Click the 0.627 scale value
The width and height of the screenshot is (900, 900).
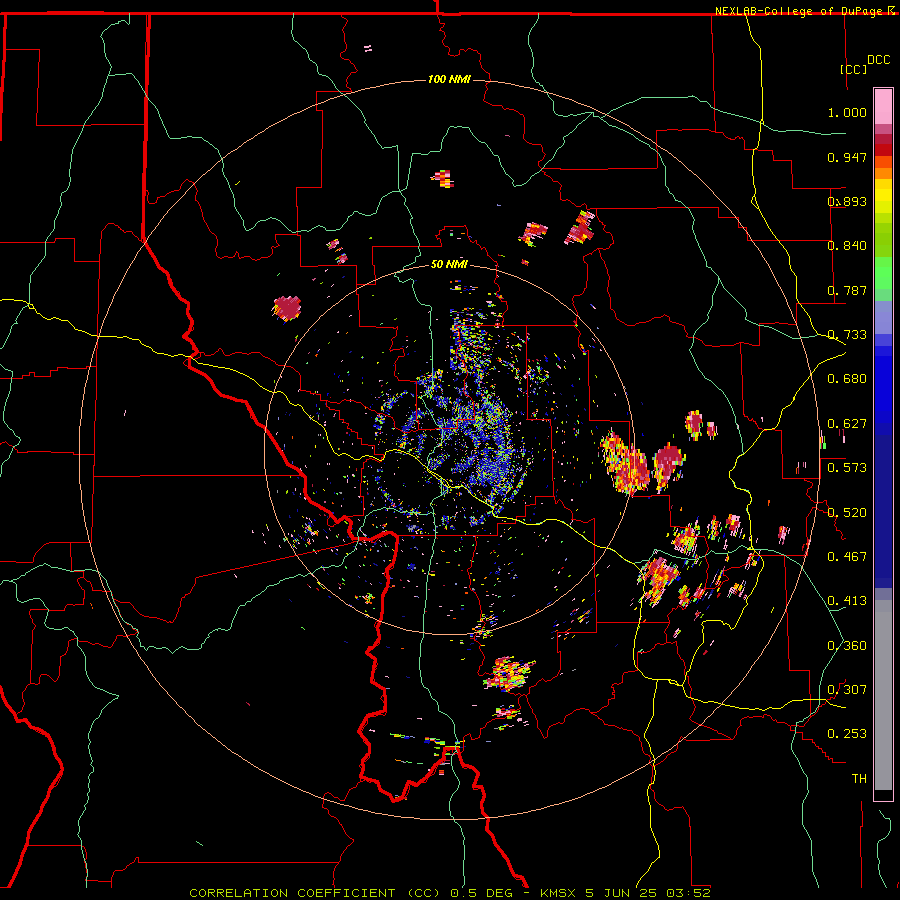coord(847,424)
